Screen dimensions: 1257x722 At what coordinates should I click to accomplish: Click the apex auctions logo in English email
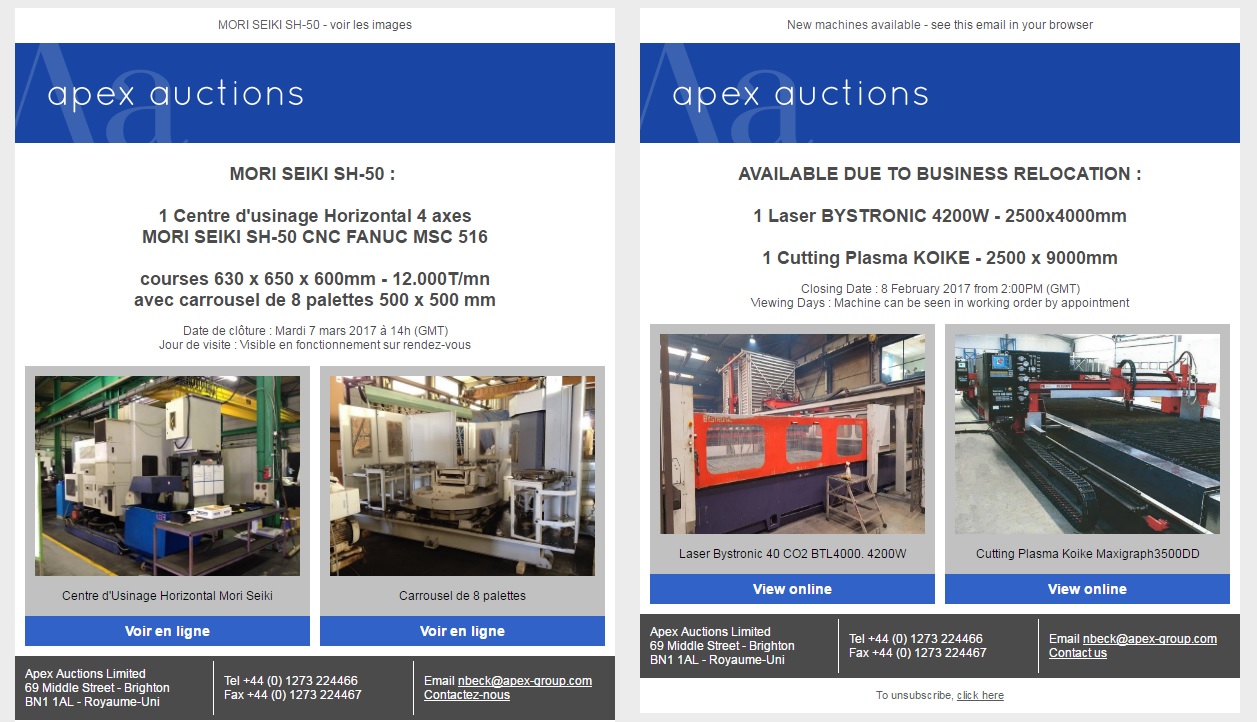[x=801, y=95]
